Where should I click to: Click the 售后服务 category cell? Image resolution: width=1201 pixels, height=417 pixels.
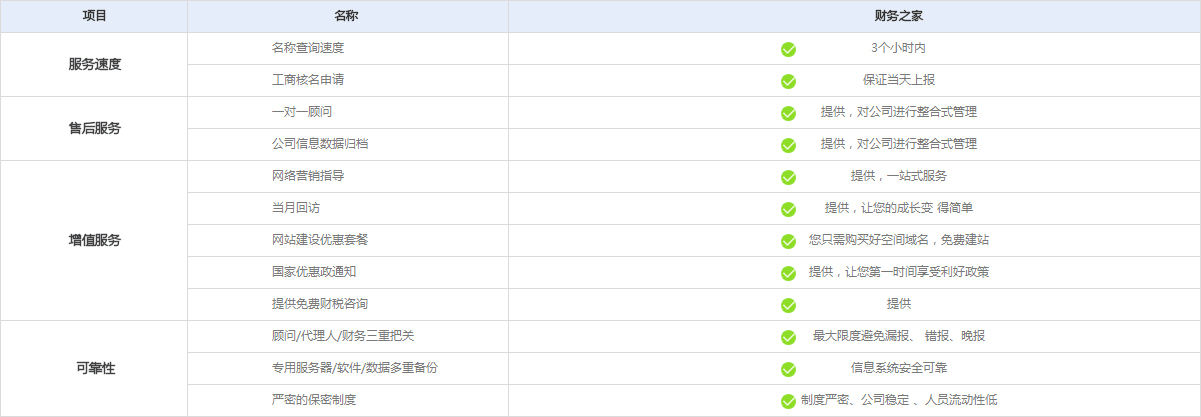click(94, 128)
